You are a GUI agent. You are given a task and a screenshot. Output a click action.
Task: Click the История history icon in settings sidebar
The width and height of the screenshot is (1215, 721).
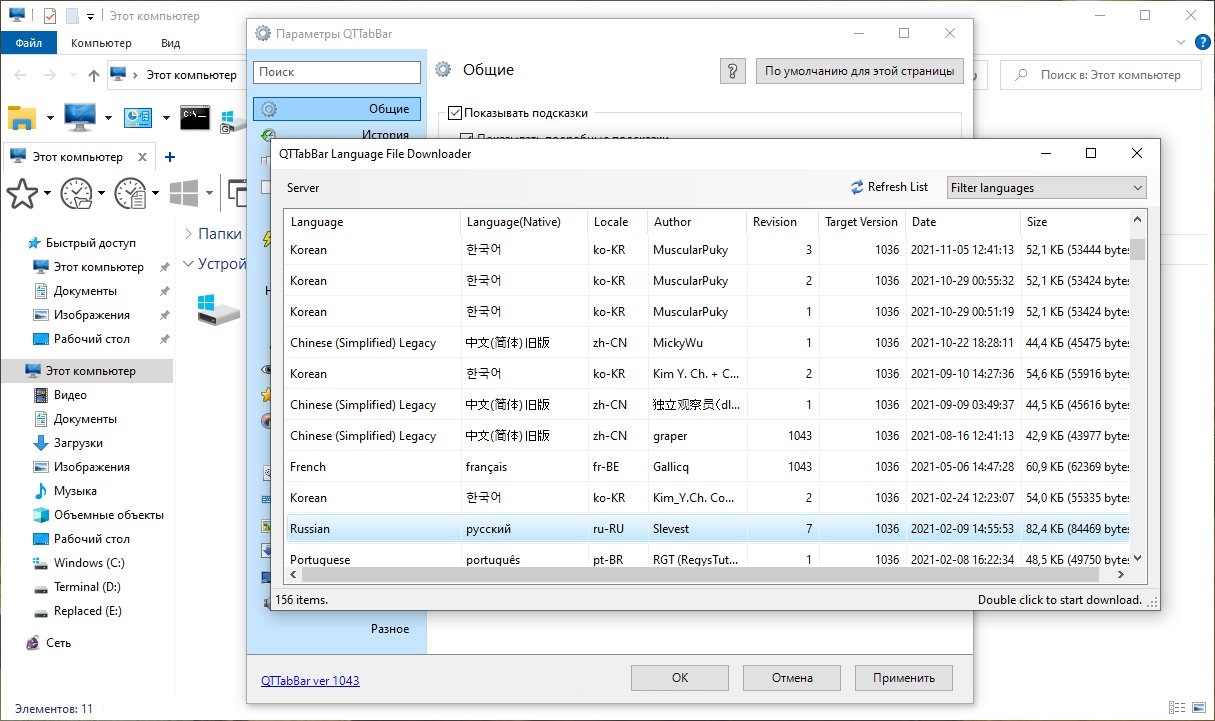268,135
